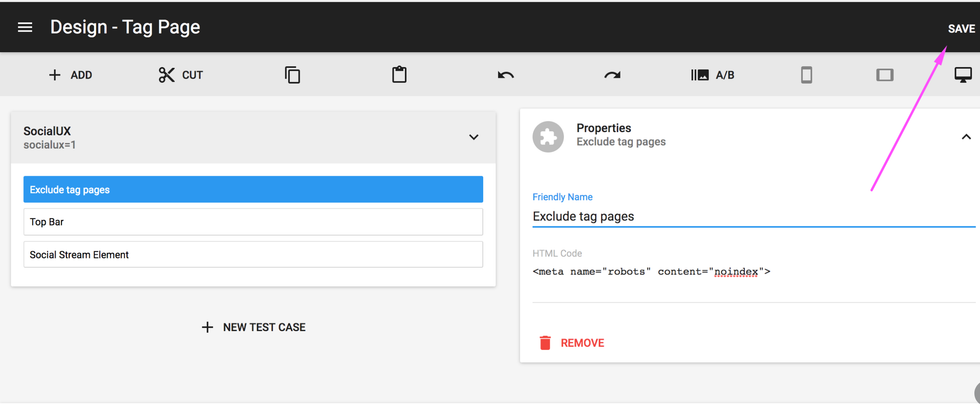Select the Social Stream Element item
This screenshot has height=407, width=980.
click(x=253, y=255)
